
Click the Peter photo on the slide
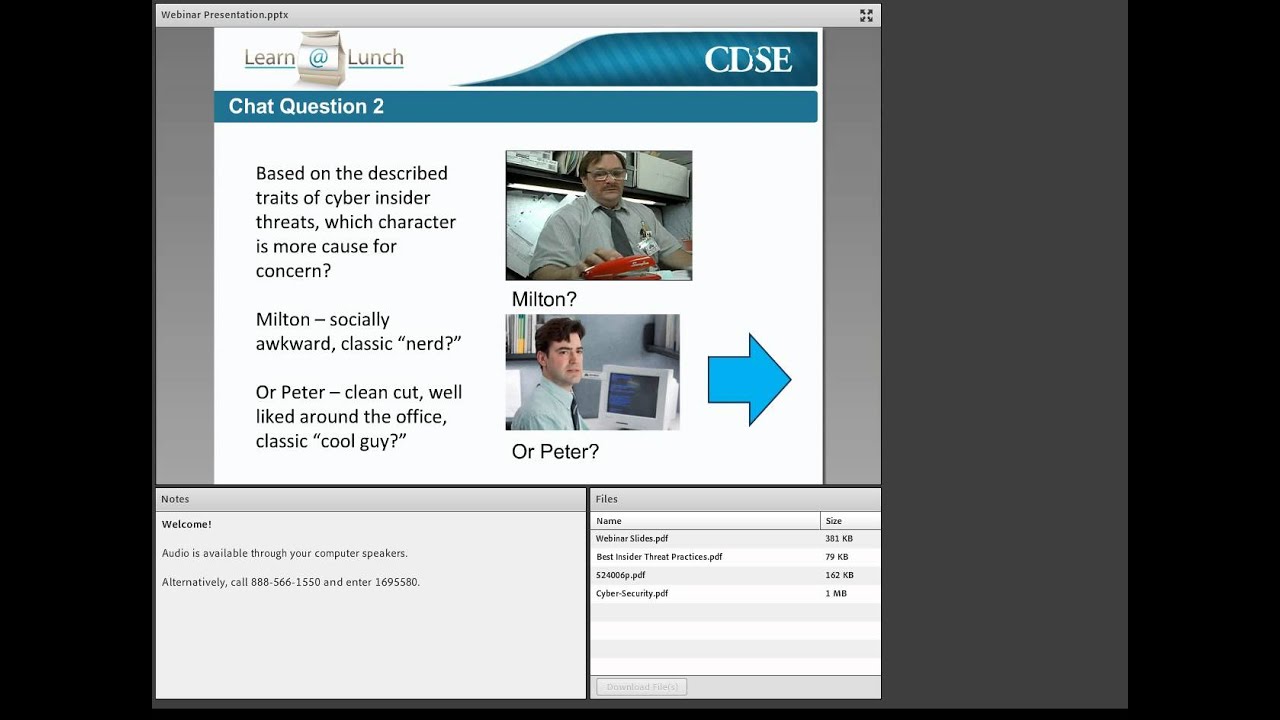(x=592, y=372)
